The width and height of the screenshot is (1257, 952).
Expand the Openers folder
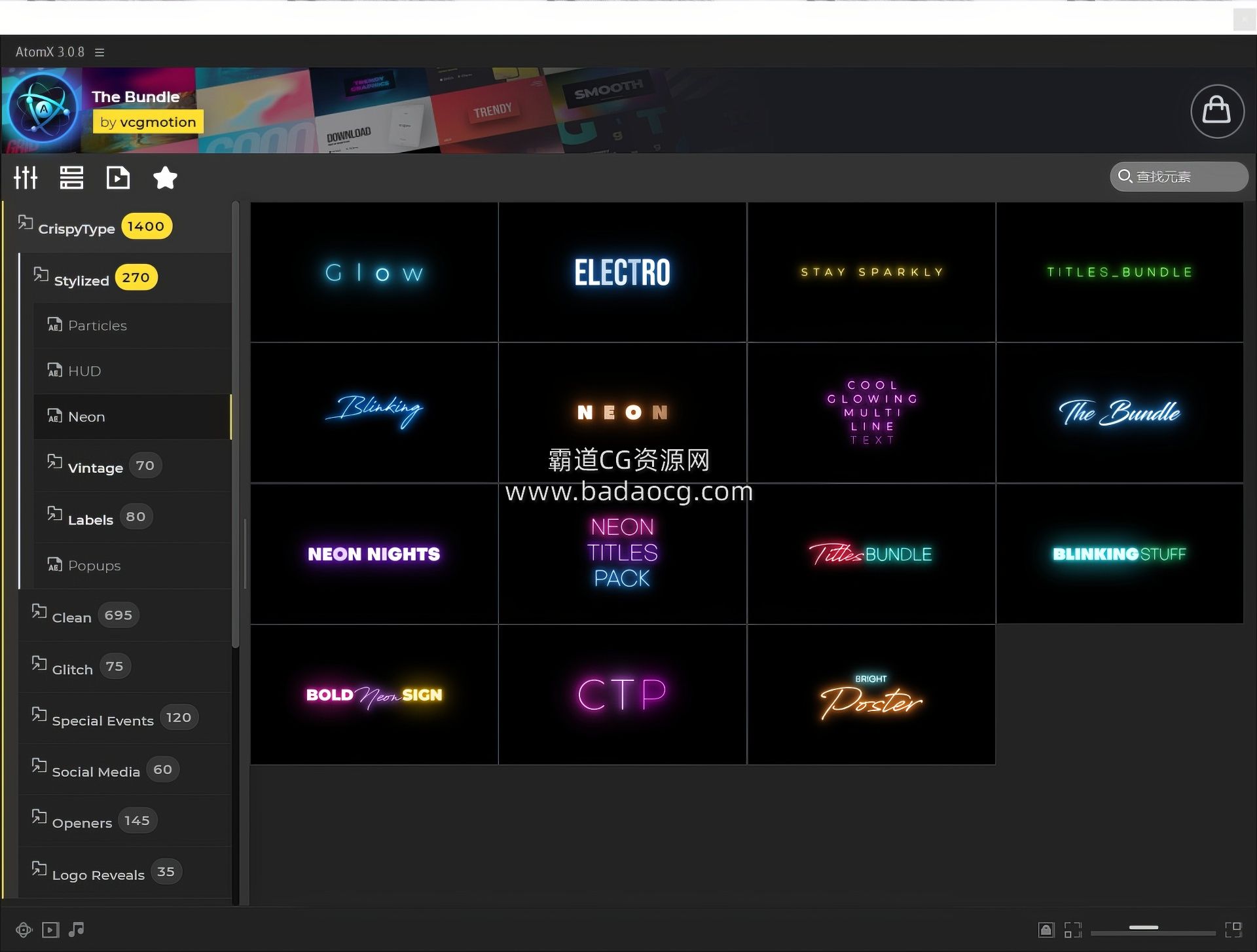tap(125, 821)
